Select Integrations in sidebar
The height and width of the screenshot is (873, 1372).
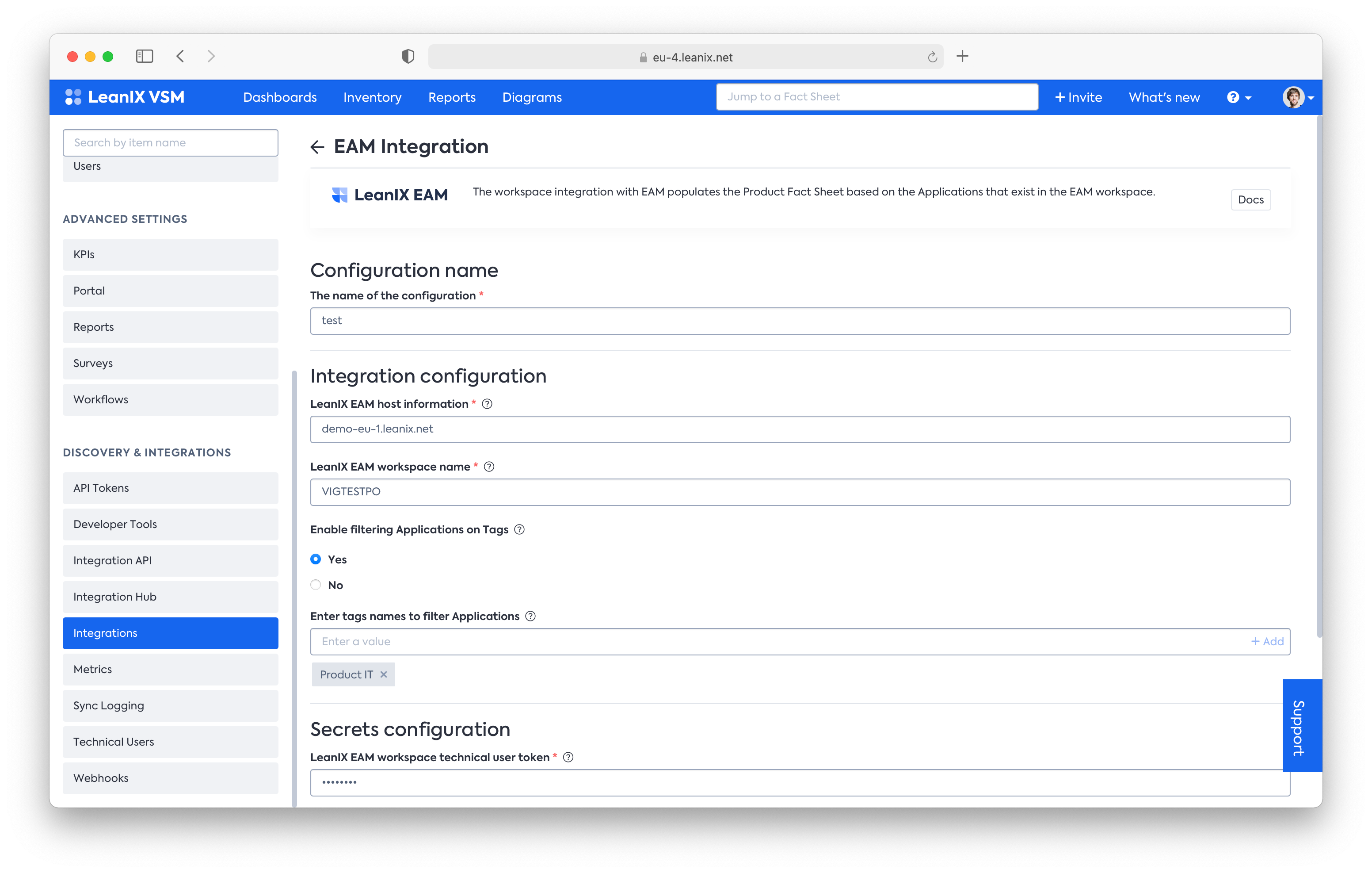point(170,633)
